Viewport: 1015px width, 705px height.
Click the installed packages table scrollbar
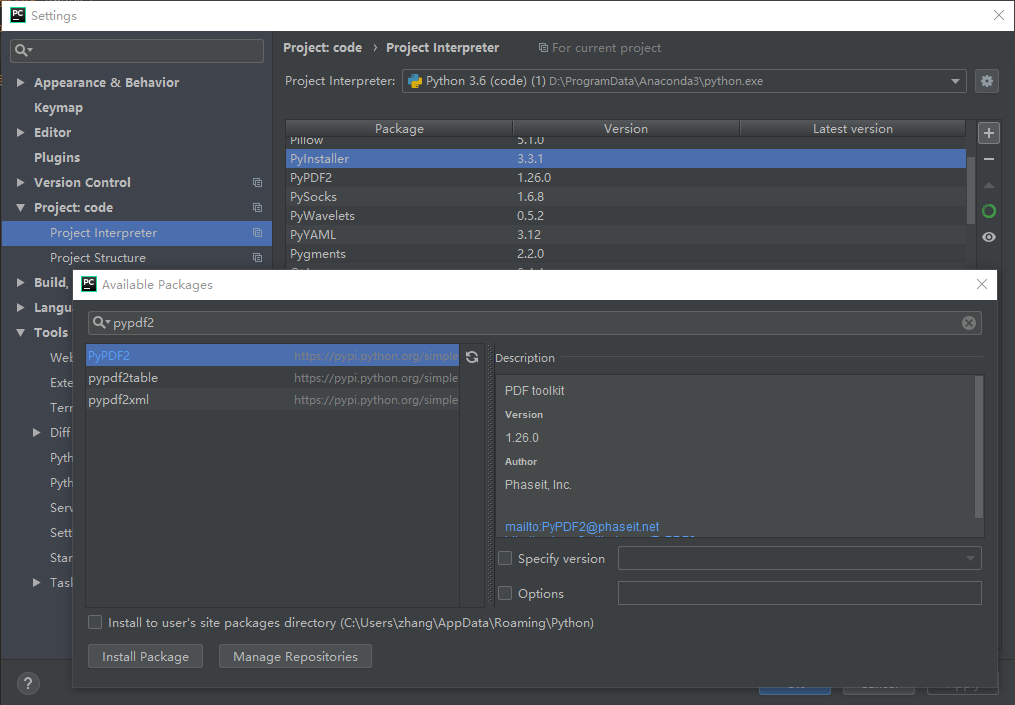tap(970, 188)
